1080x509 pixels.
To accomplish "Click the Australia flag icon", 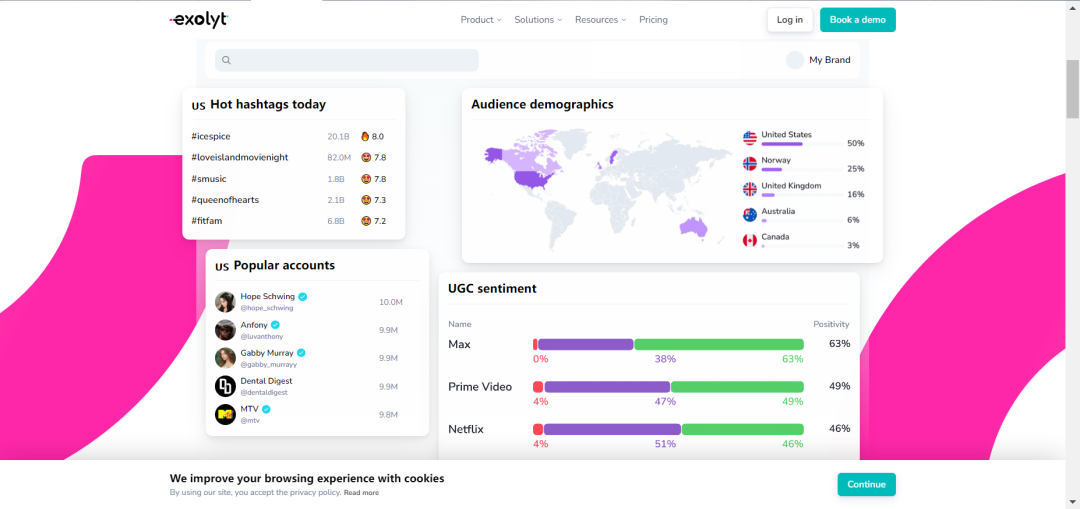I will [750, 215].
